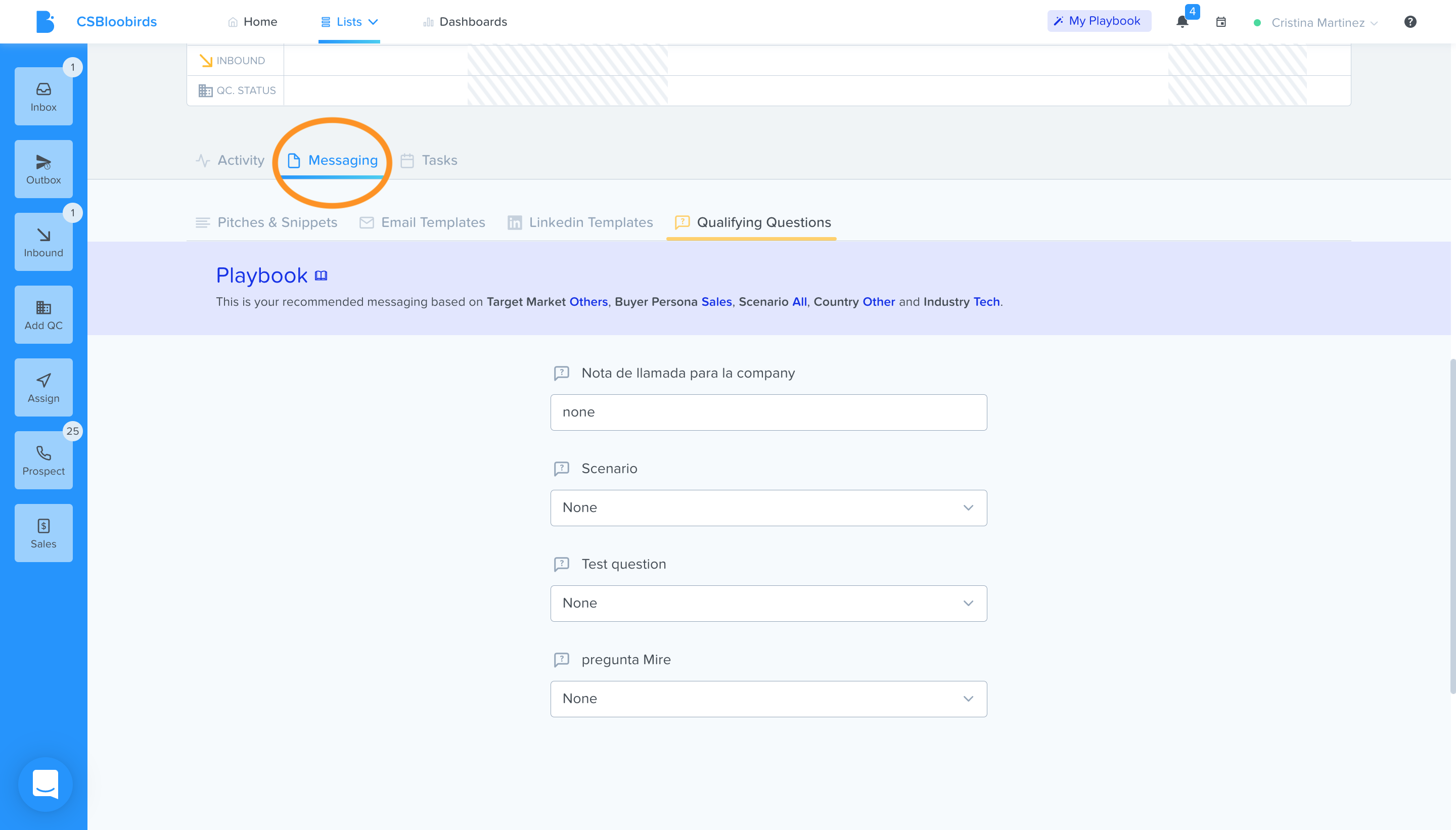
Task: Open Pitches & Snippets sub-tab
Action: pyautogui.click(x=266, y=222)
